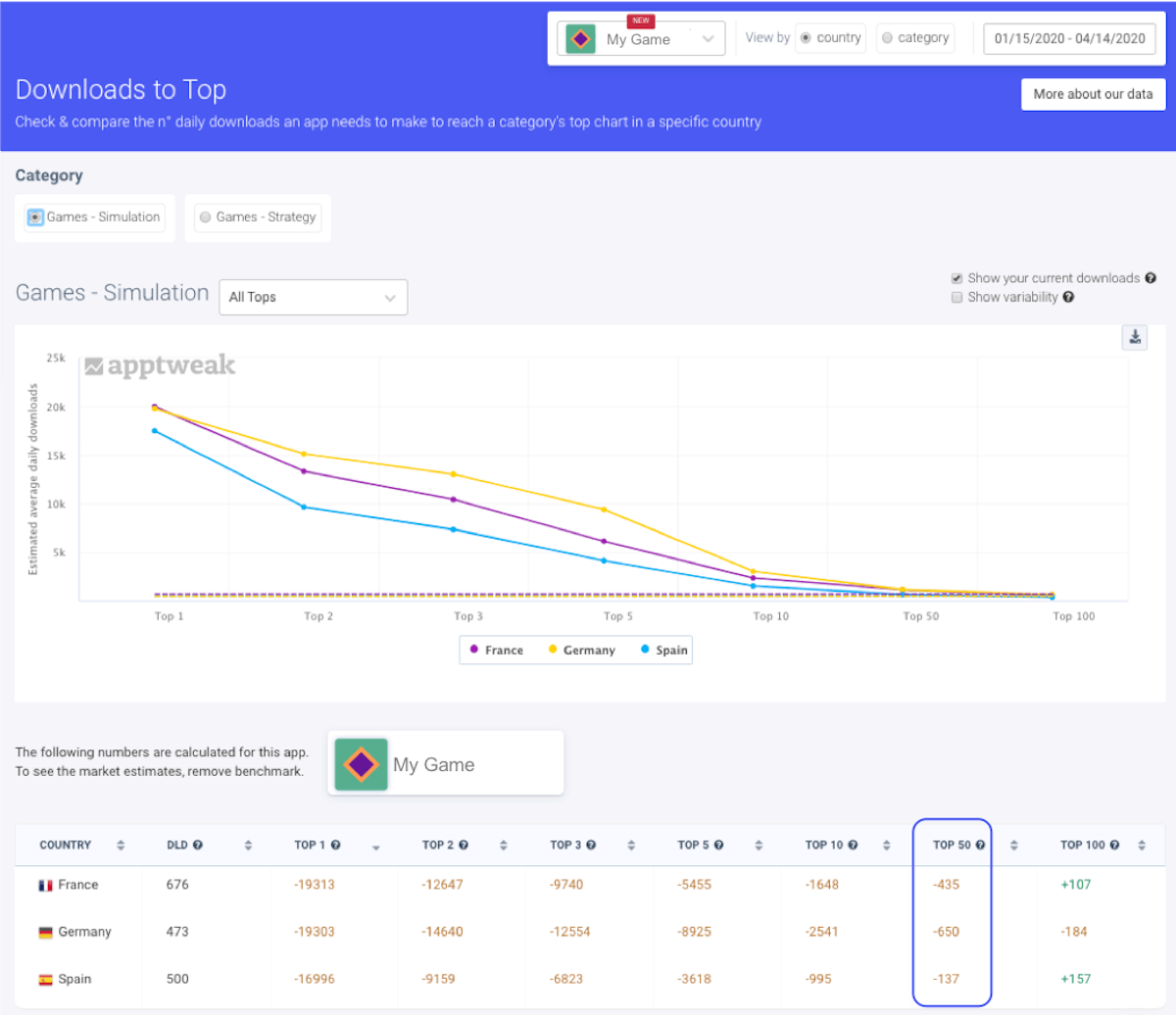Viewport: 1176px width, 1015px height.
Task: Disable Show your current downloads
Action: pyautogui.click(x=956, y=277)
